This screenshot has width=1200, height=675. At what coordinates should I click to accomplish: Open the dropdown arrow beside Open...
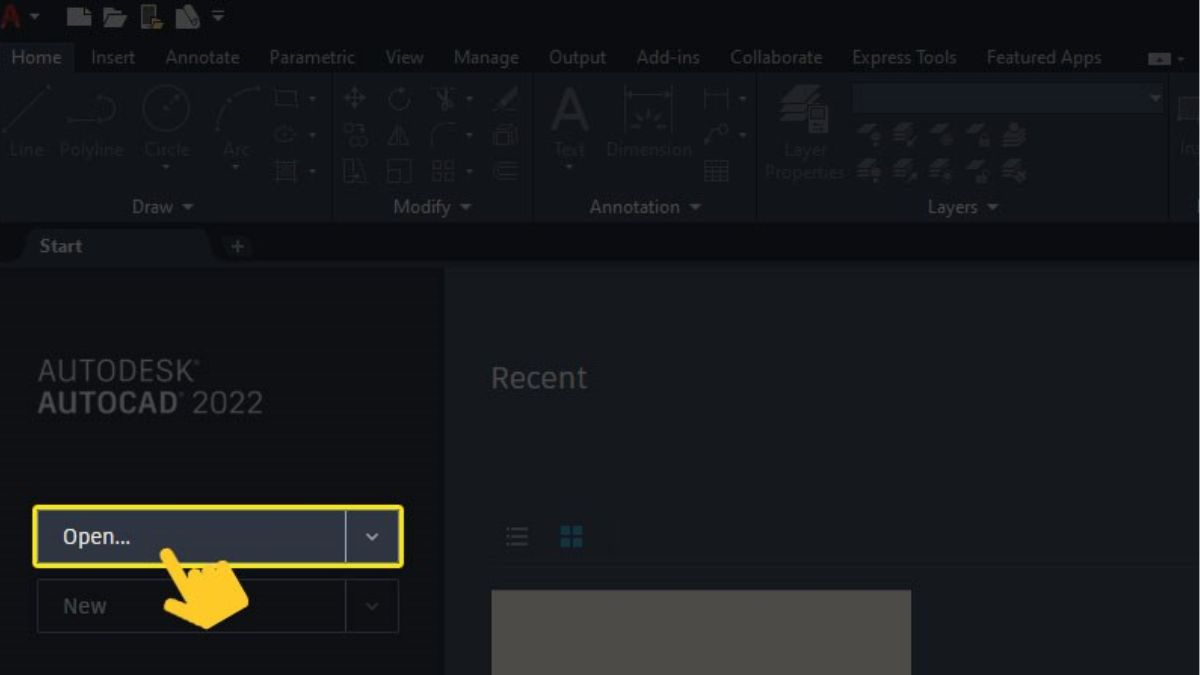click(x=372, y=537)
